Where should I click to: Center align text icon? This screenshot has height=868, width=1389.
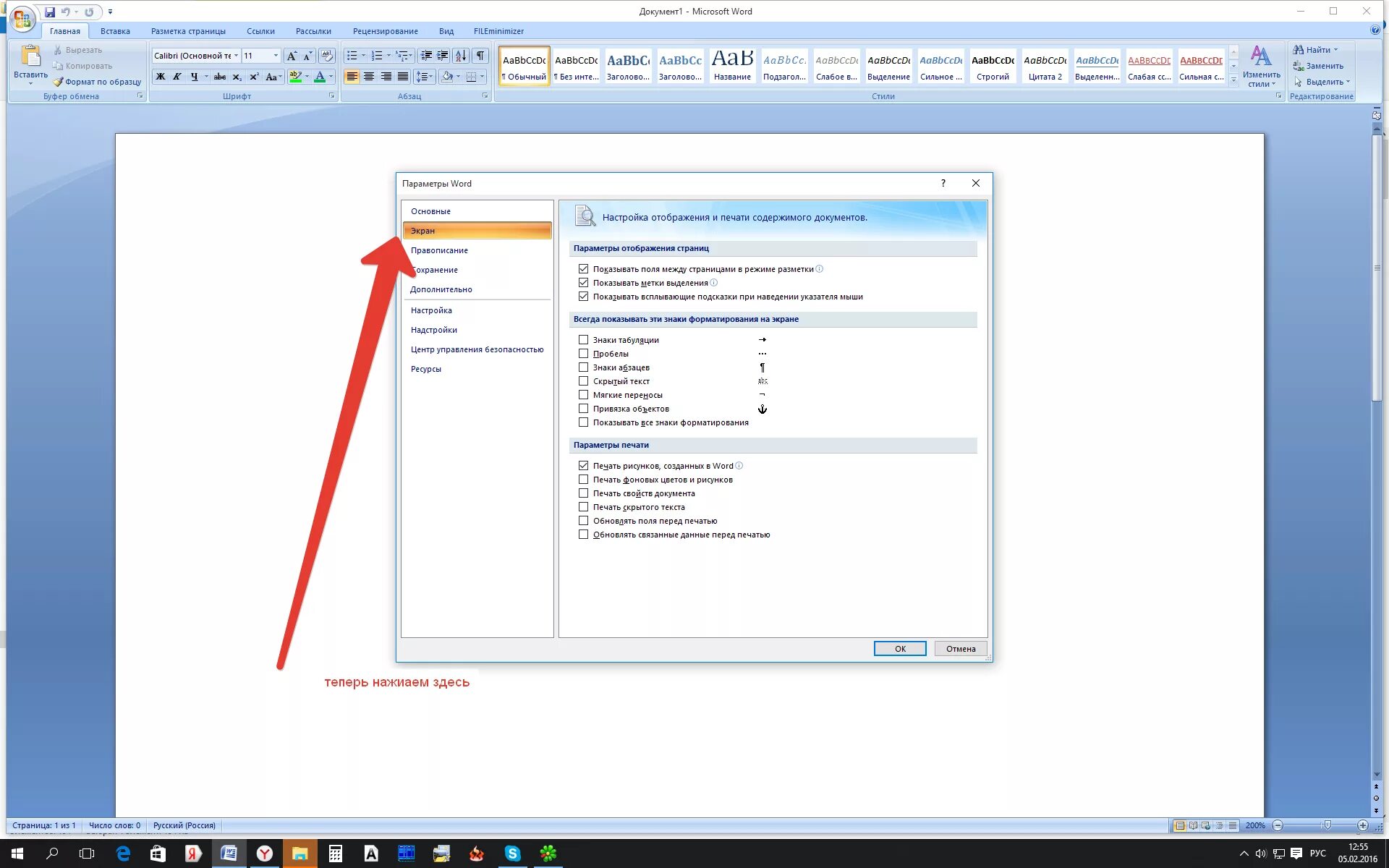pyautogui.click(x=369, y=77)
